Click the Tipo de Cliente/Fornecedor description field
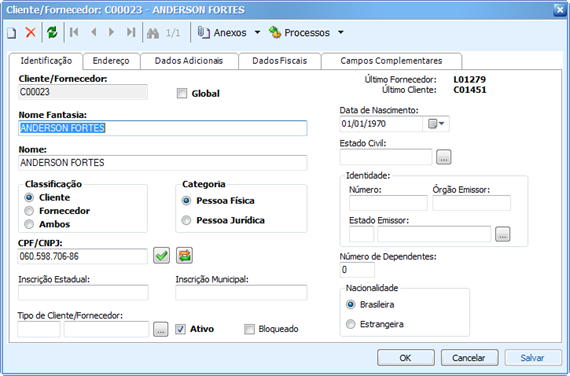The height and width of the screenshot is (376, 570). (x=107, y=329)
